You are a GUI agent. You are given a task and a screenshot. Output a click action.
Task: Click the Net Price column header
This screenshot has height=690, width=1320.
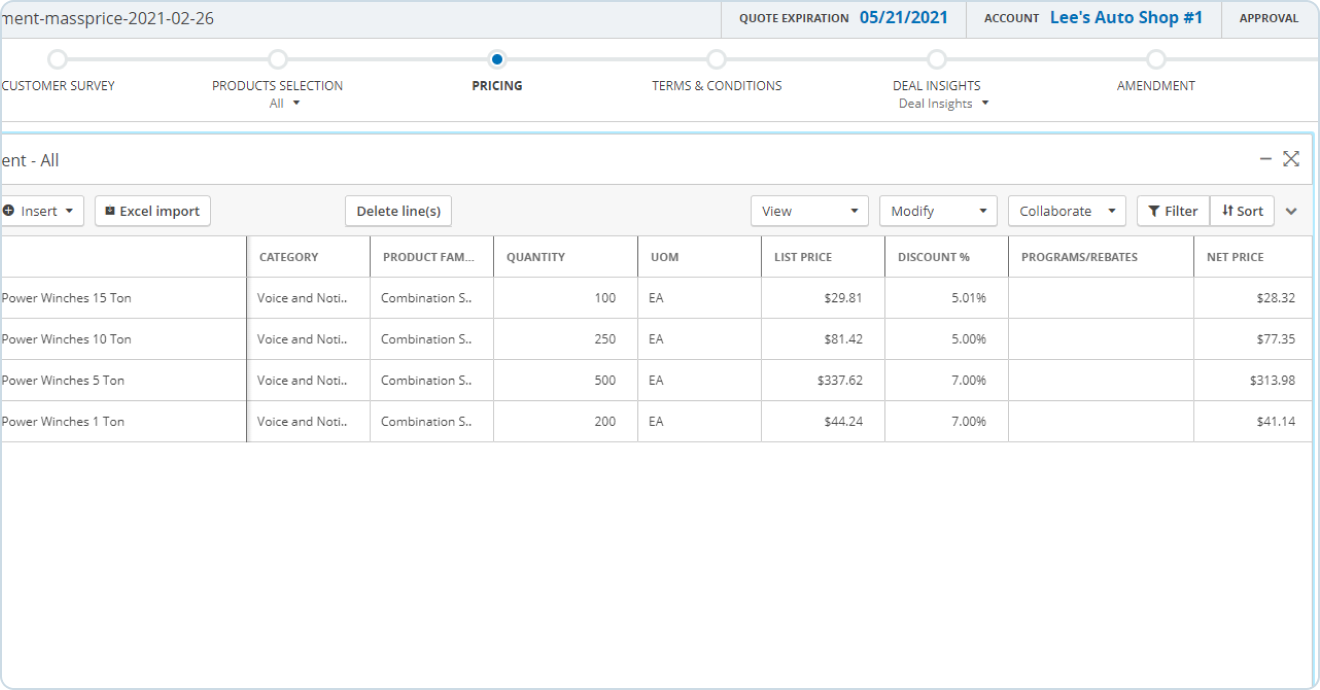[x=1235, y=257]
